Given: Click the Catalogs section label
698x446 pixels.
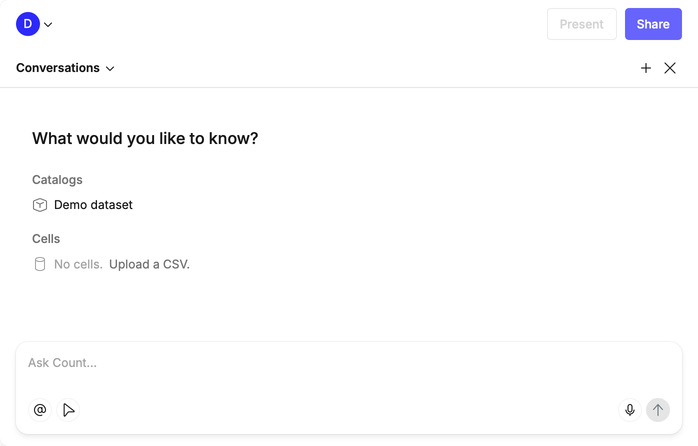Looking at the screenshot, I should coord(57,180).
